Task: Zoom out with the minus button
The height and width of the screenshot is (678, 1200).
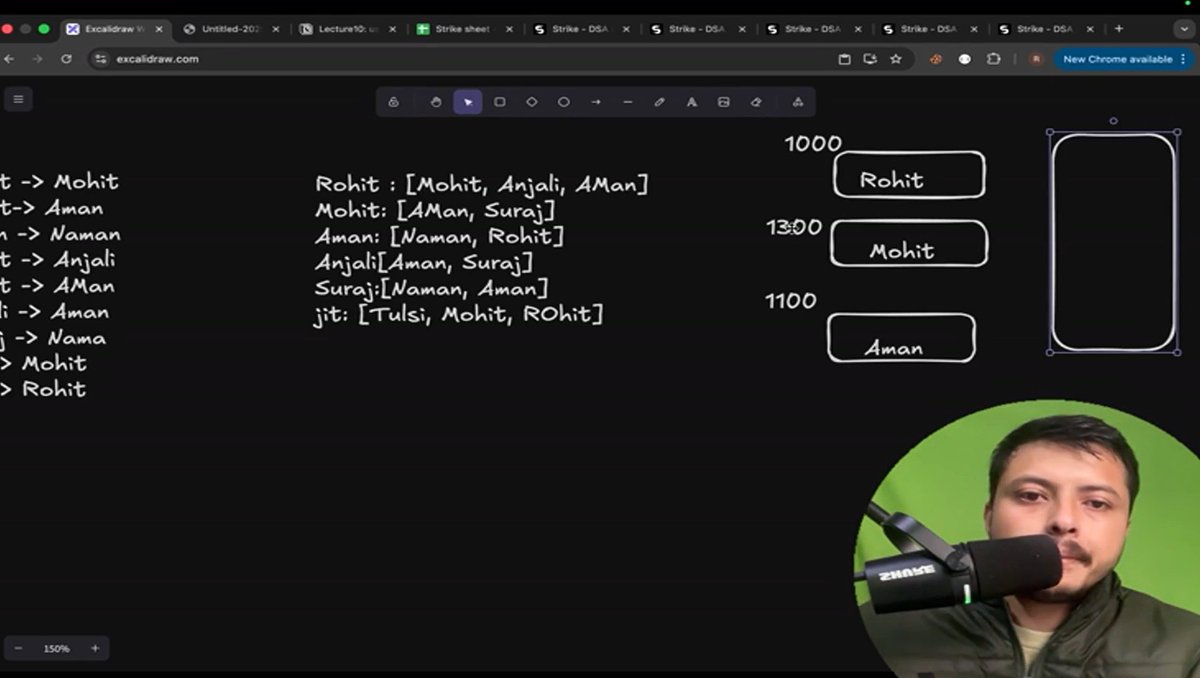Action: coord(18,649)
